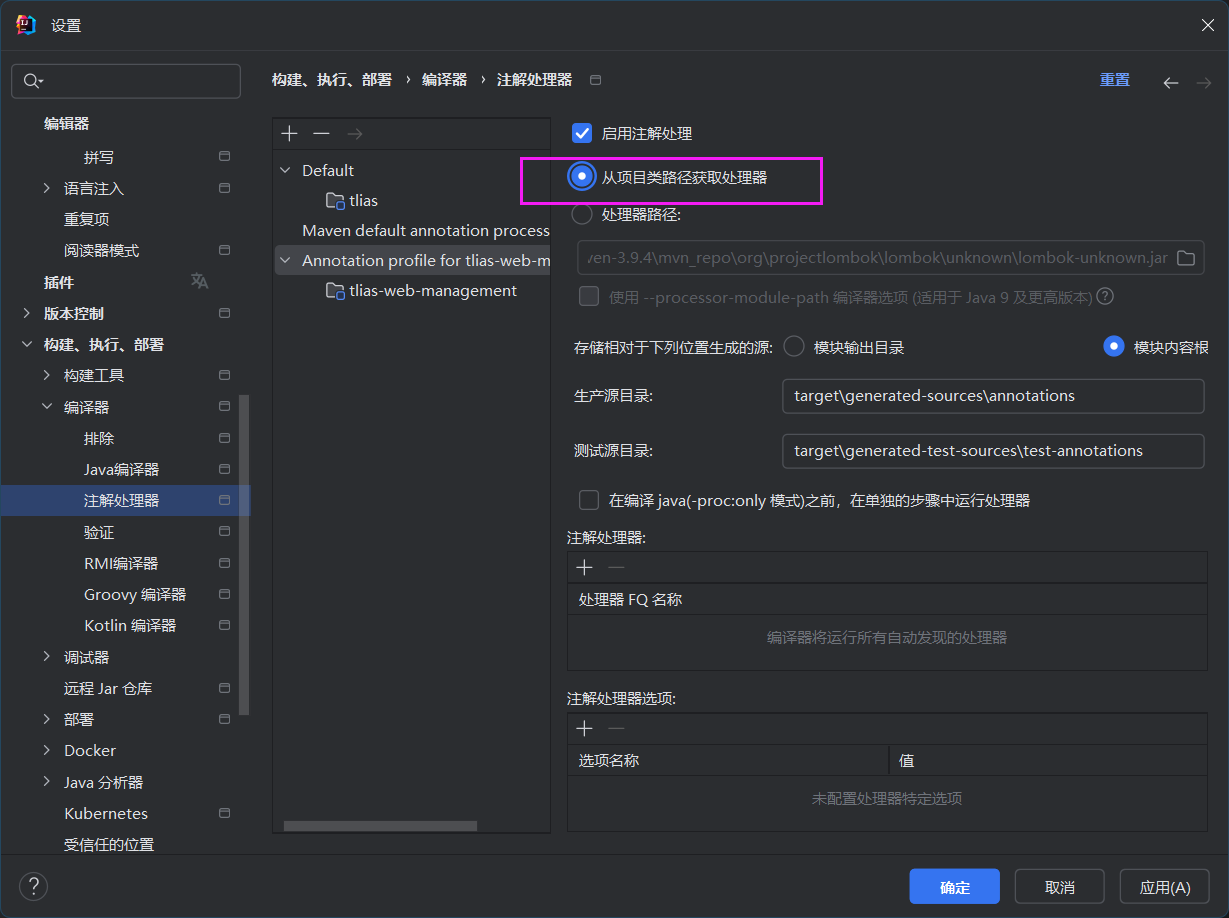Enable running processors in separate step checkbox
The image size is (1229, 918).
[589, 500]
